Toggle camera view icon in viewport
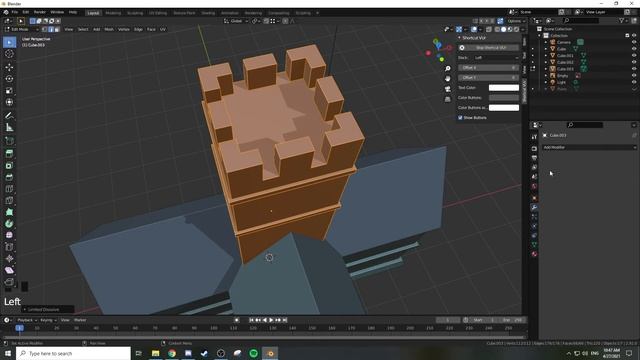This screenshot has height=360, width=640. coord(448,89)
